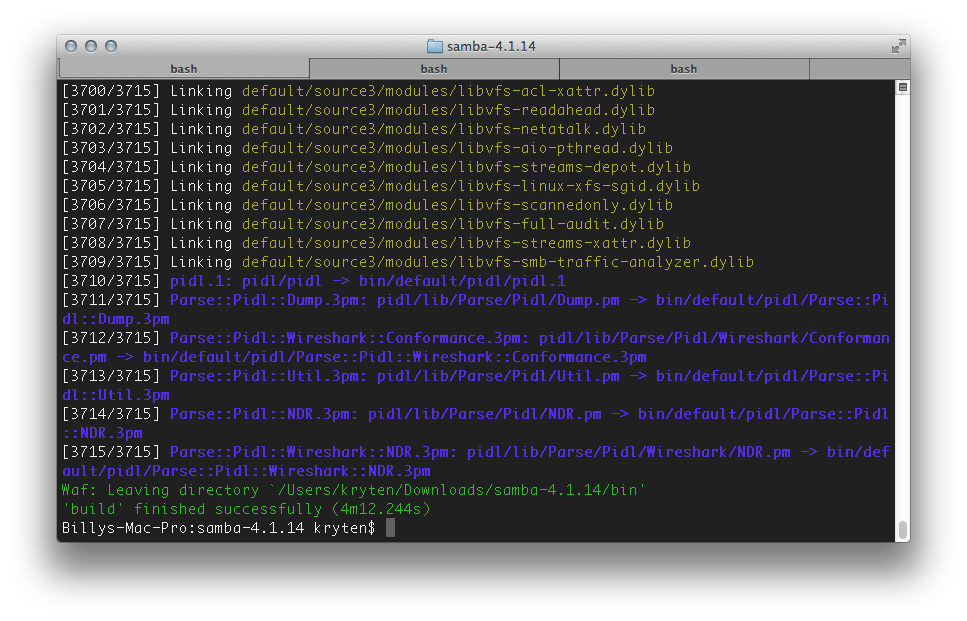Image resolution: width=967 pixels, height=621 pixels.
Task: Zoom the terminal window with the green button
Action: 111,46
